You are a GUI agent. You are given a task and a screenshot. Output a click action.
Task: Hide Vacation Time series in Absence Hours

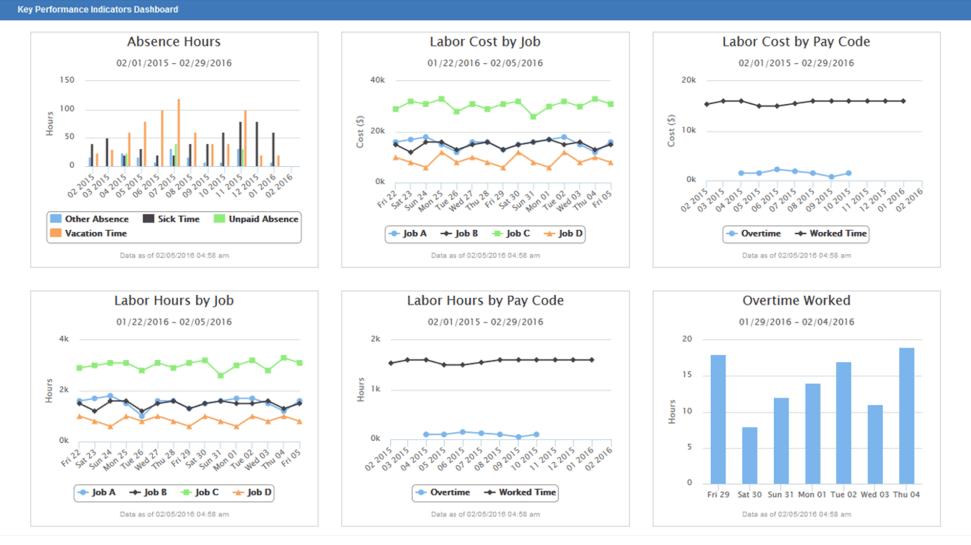click(95, 233)
